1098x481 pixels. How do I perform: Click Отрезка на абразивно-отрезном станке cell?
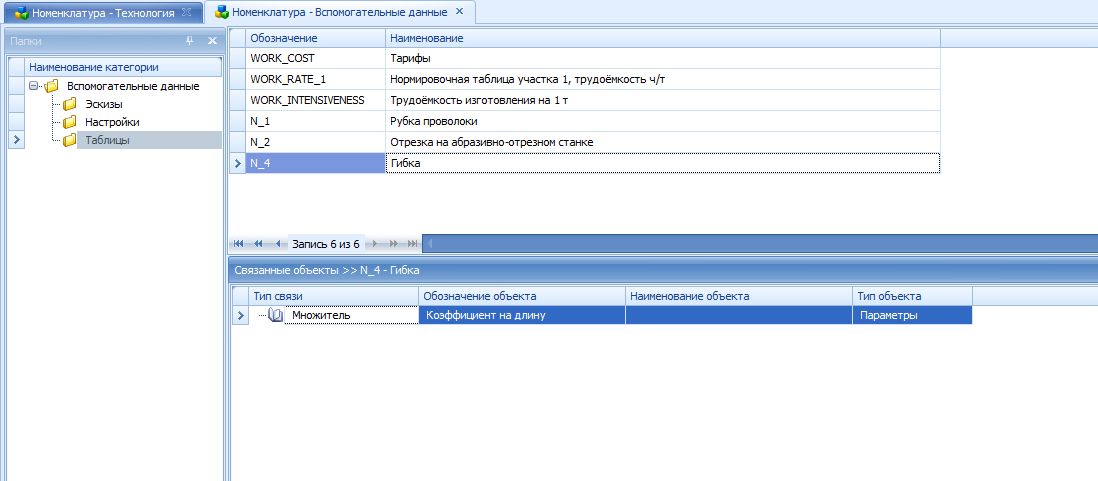662,142
